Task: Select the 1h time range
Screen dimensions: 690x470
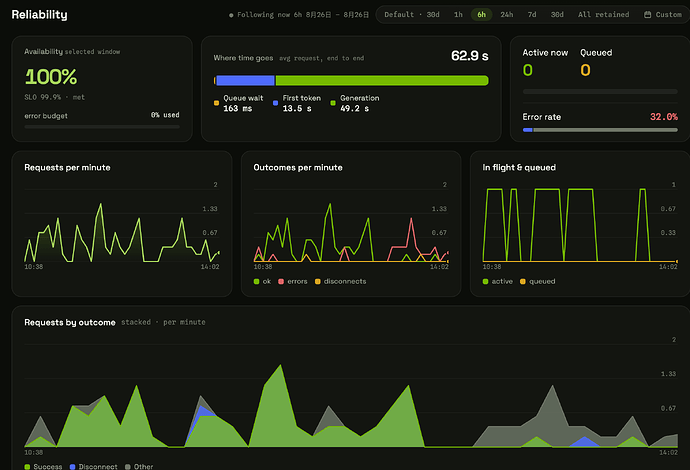Action: click(x=458, y=15)
